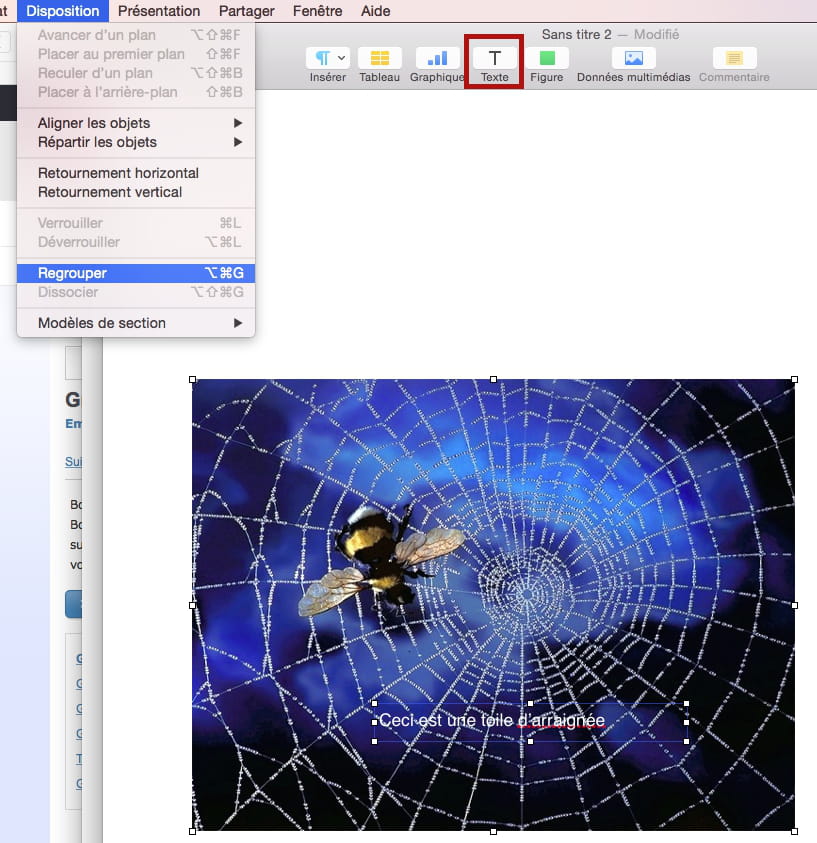The height and width of the screenshot is (843, 817).
Task: Expand Répartir les objets submenu
Action: point(136,142)
